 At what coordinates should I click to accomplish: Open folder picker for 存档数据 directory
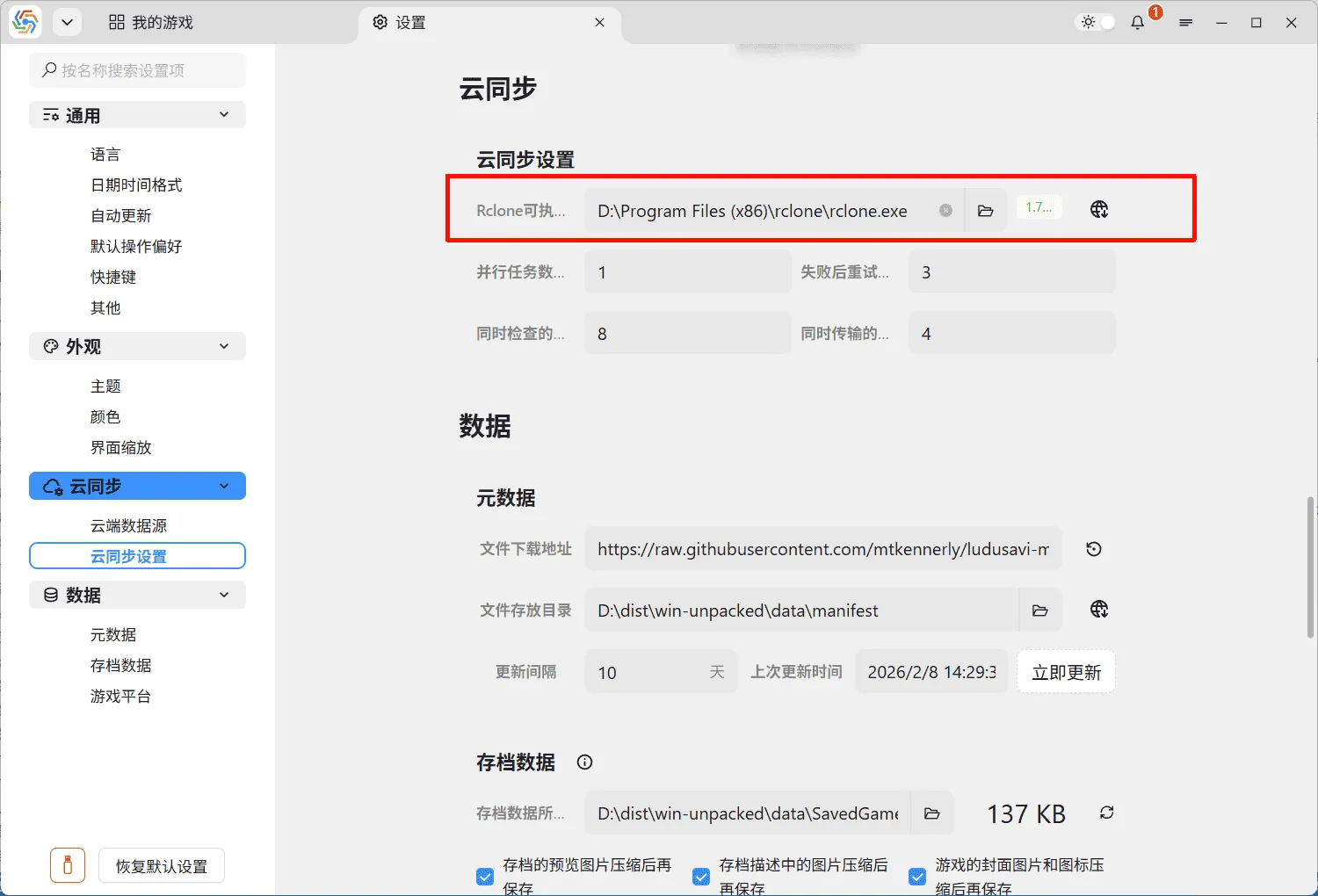[932, 813]
